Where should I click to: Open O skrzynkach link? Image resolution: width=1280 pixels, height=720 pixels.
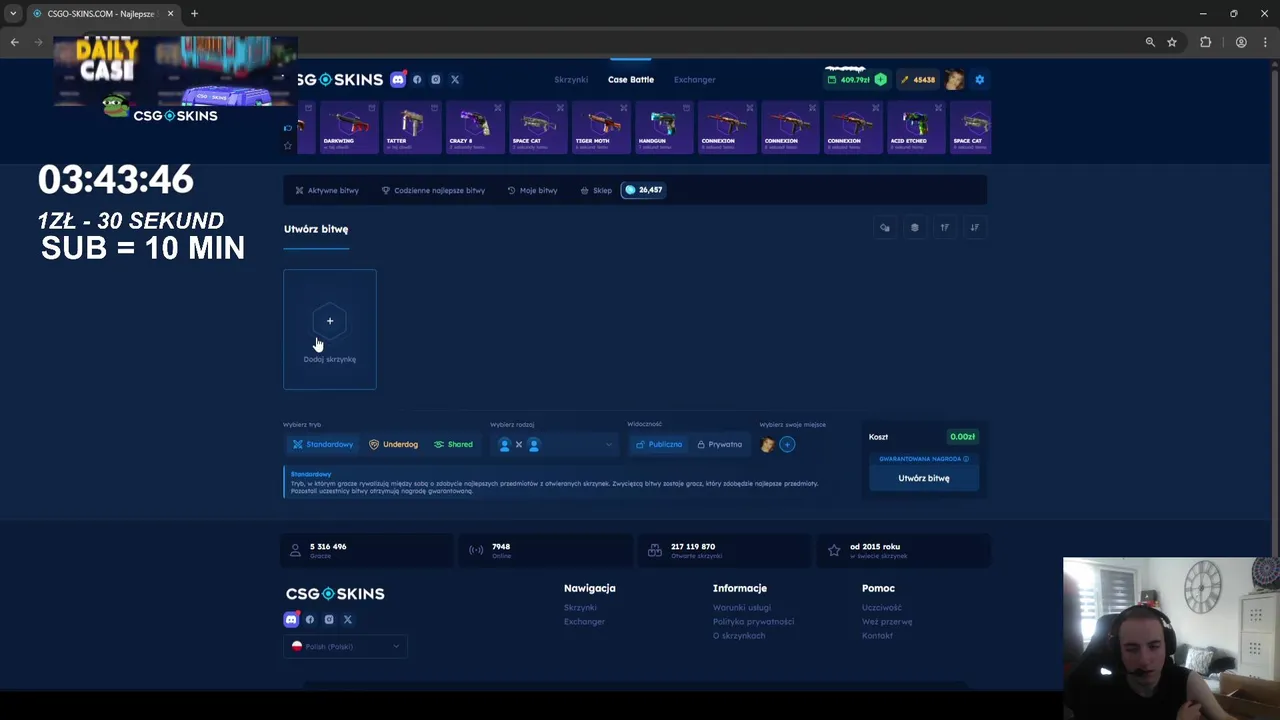(739, 635)
